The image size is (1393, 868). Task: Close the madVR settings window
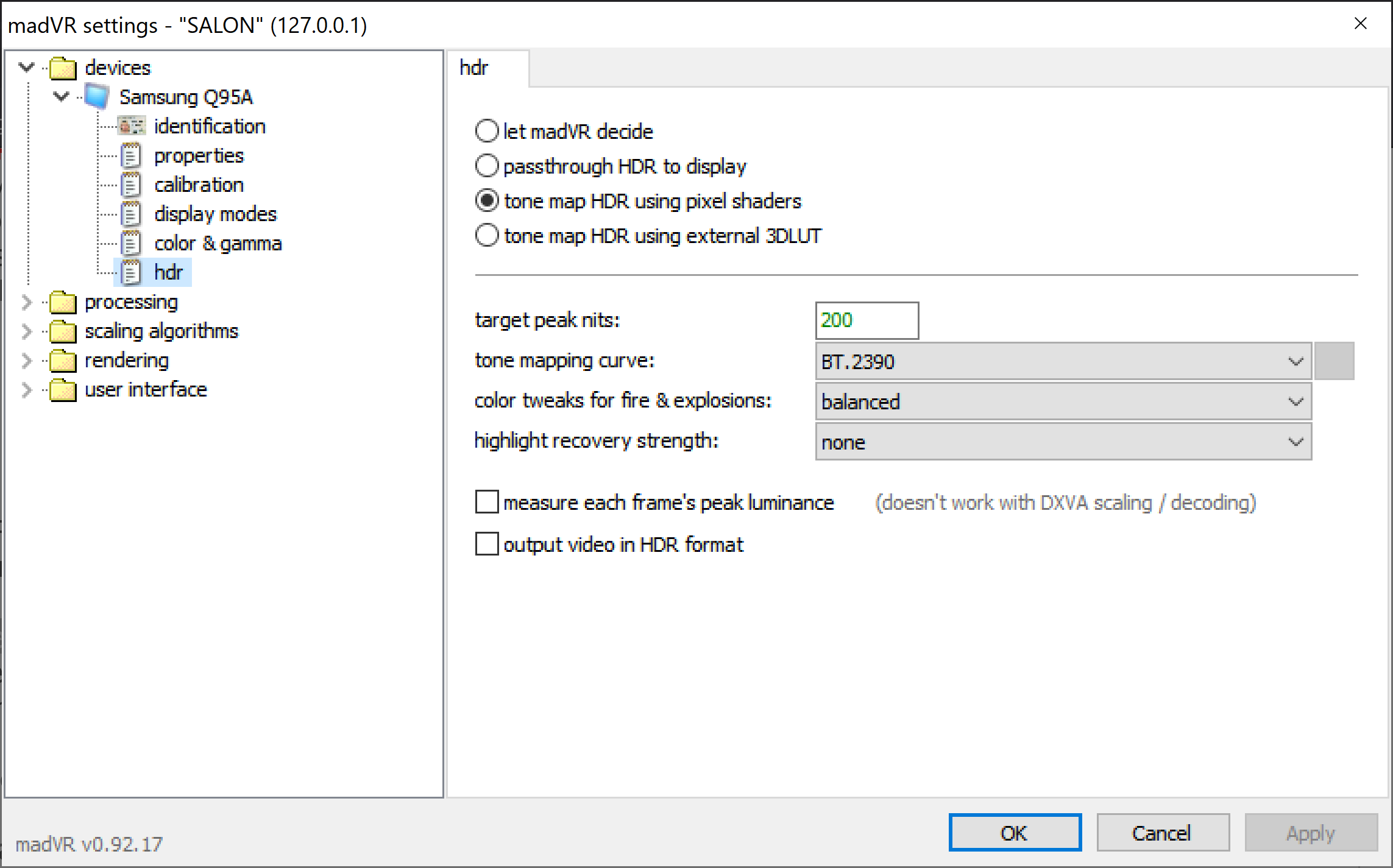1361,24
